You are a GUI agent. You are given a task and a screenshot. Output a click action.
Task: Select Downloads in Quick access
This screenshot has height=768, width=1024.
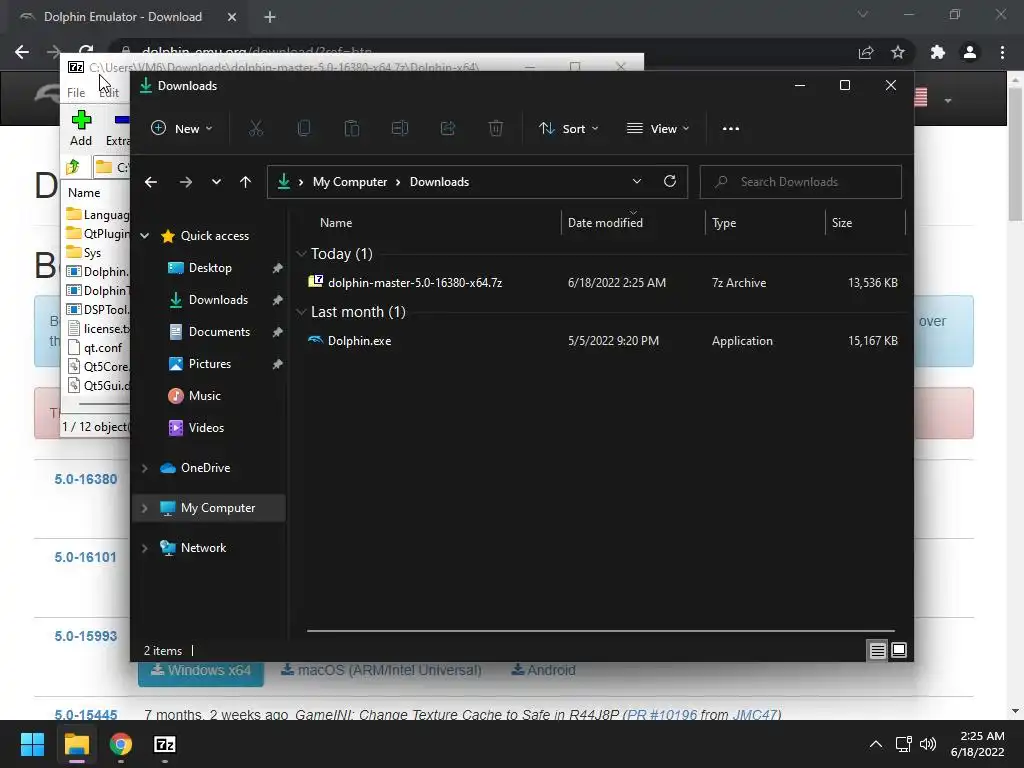(x=217, y=300)
